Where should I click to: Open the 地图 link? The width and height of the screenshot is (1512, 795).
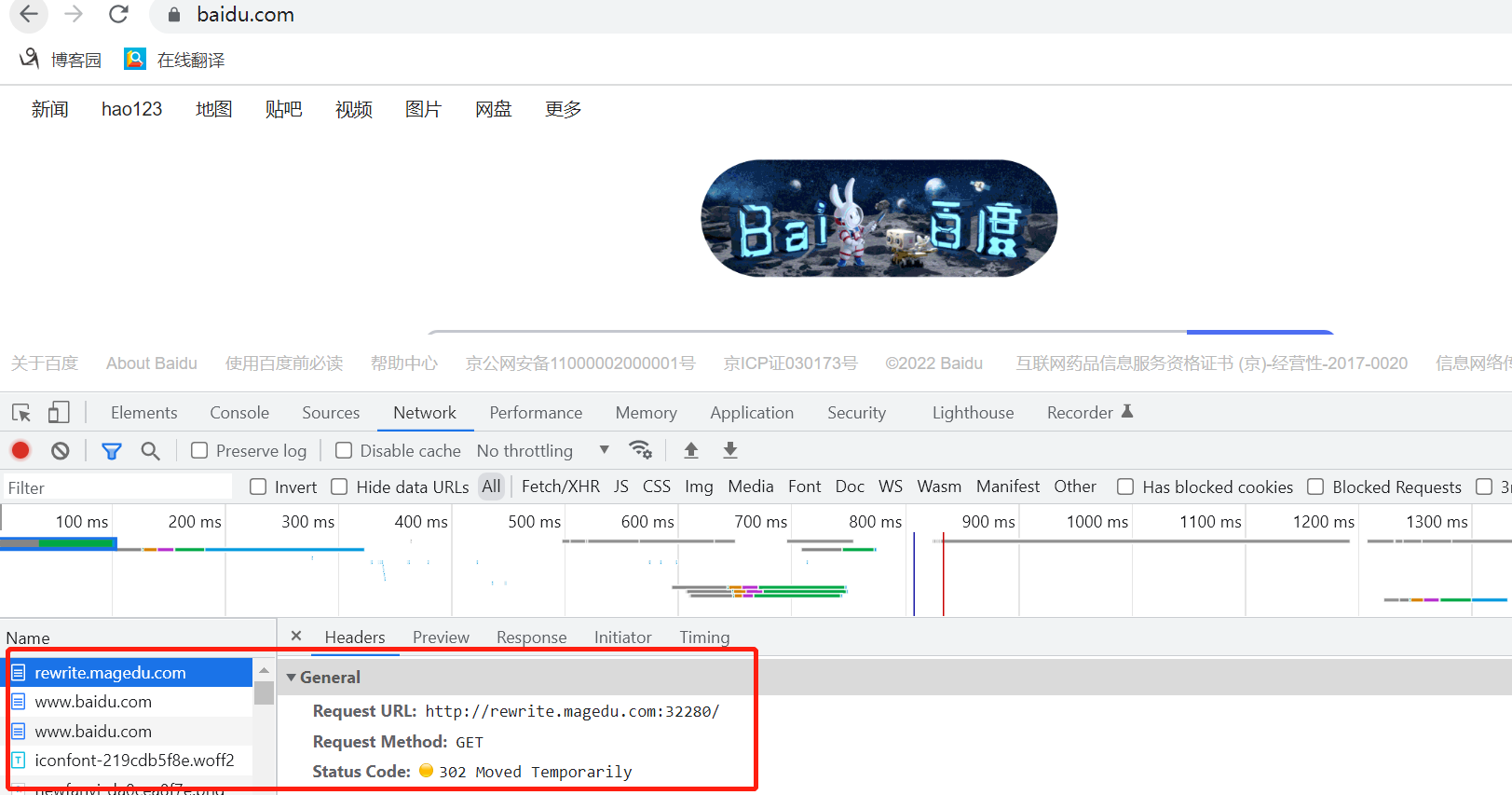tap(213, 109)
